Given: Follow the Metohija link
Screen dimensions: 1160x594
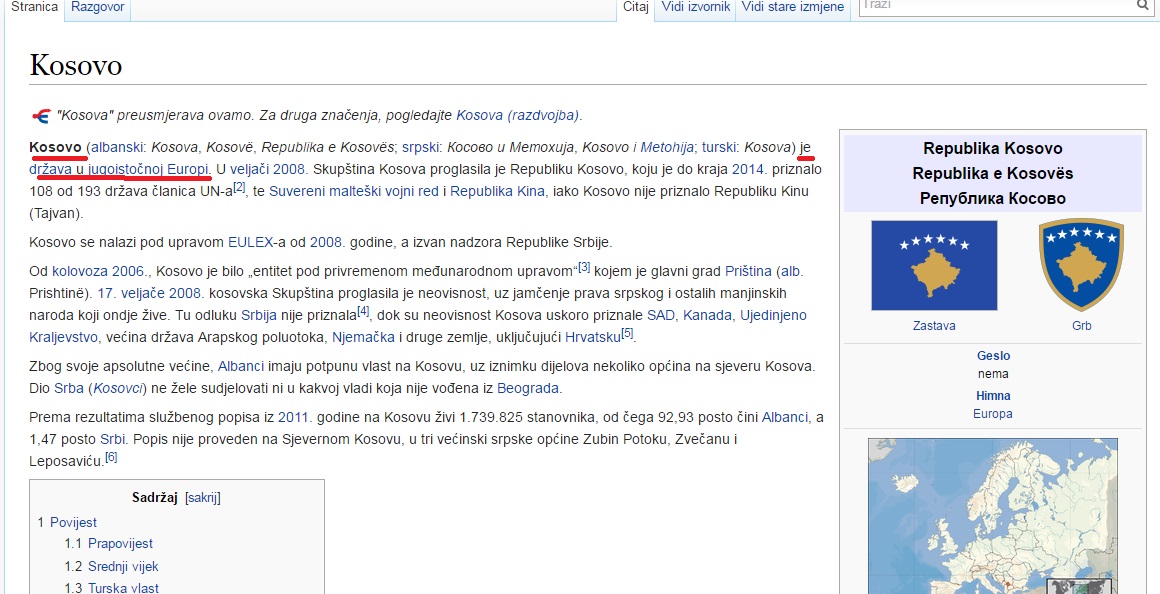Looking at the screenshot, I should [667, 147].
